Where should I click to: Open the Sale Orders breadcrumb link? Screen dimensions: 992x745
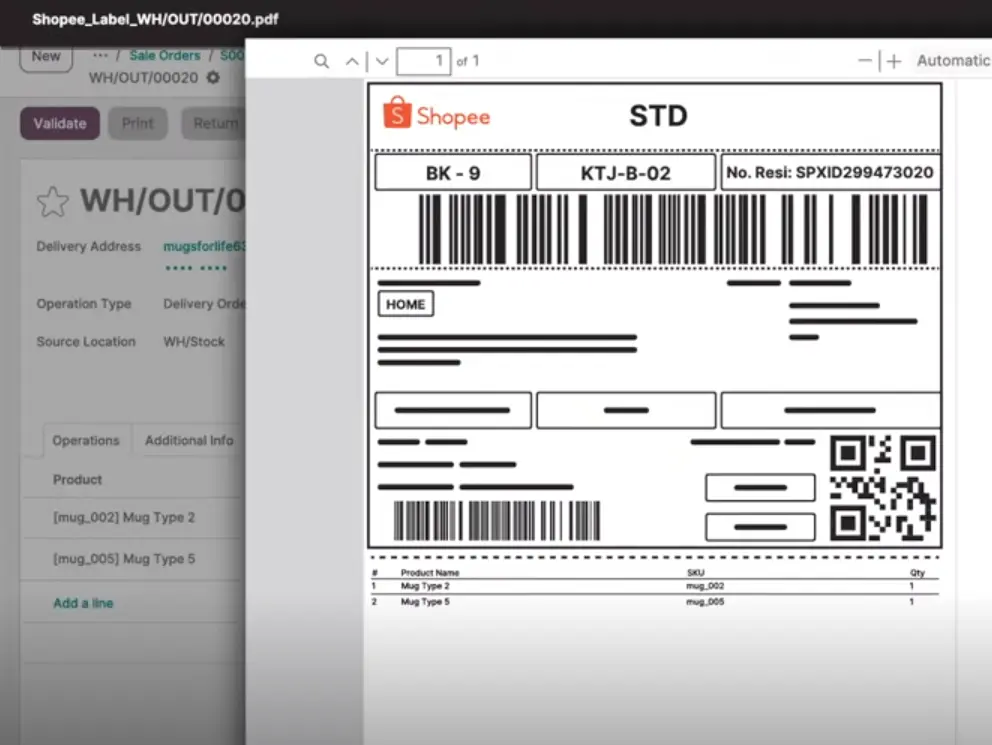[x=164, y=56]
